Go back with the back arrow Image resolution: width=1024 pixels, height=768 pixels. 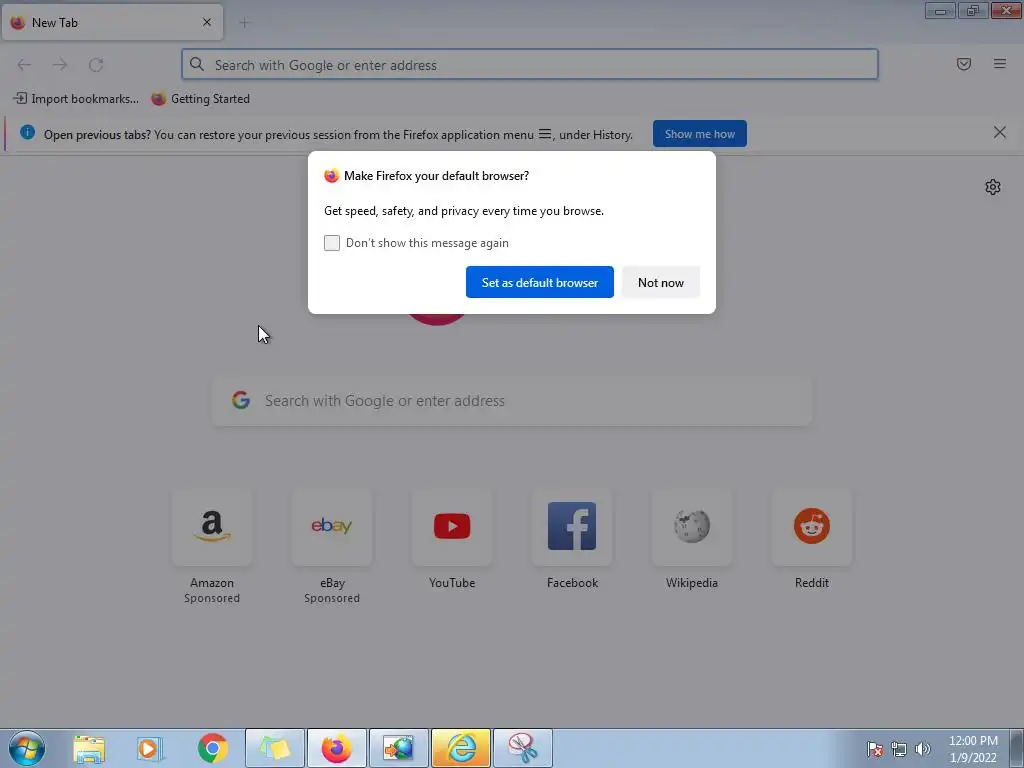pos(24,65)
